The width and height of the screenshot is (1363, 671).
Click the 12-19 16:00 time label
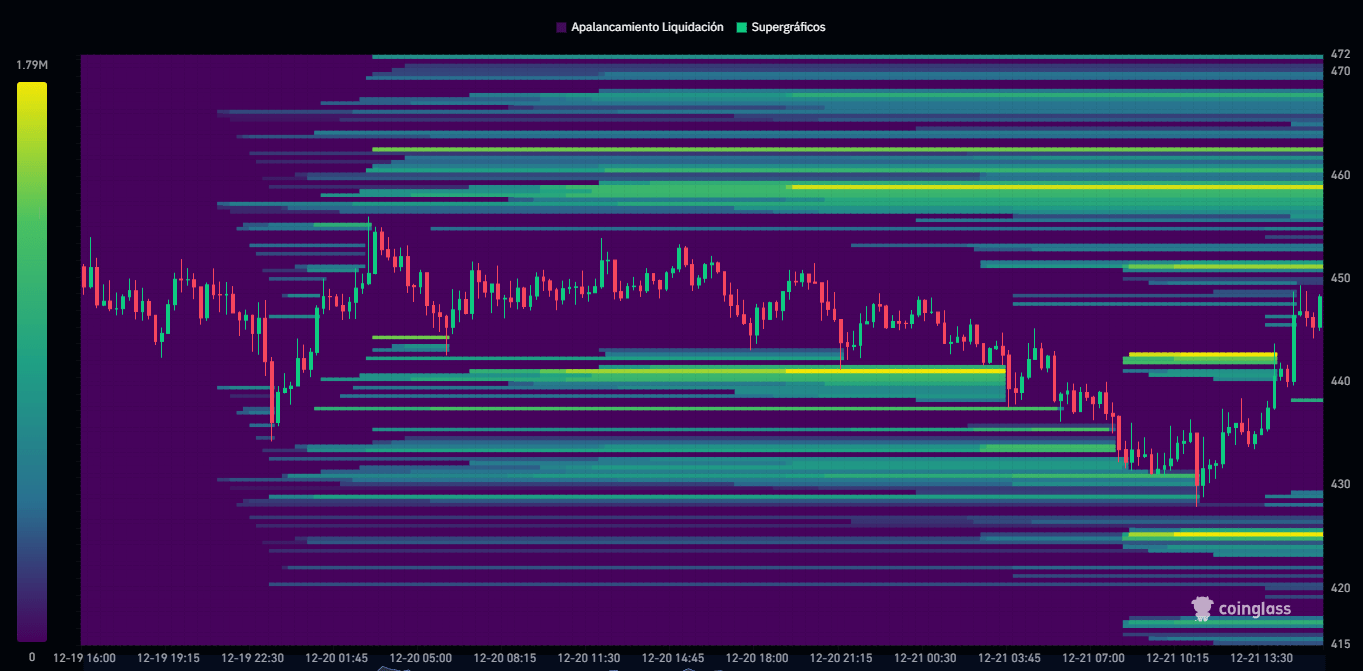[84, 658]
